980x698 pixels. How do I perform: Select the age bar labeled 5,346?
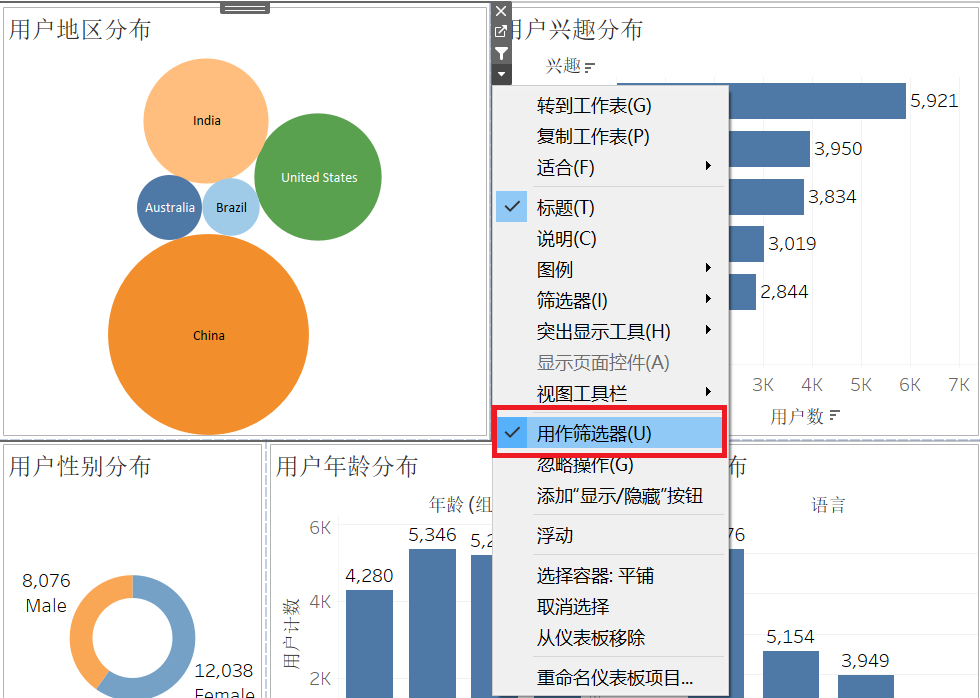[432, 624]
